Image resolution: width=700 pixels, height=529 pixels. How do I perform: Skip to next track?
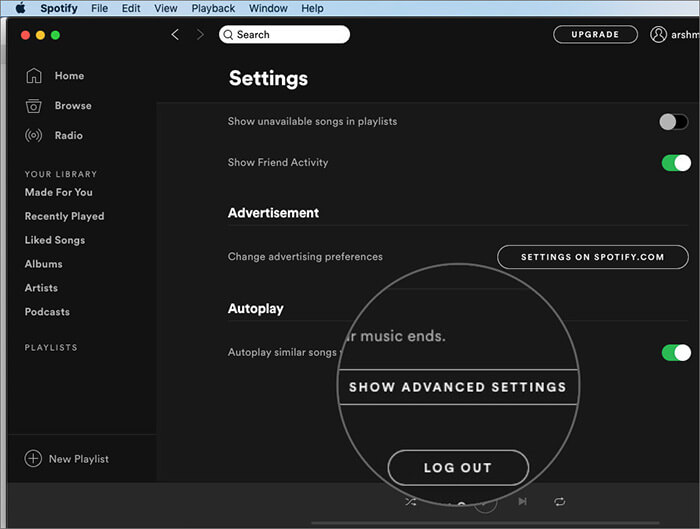(522, 502)
